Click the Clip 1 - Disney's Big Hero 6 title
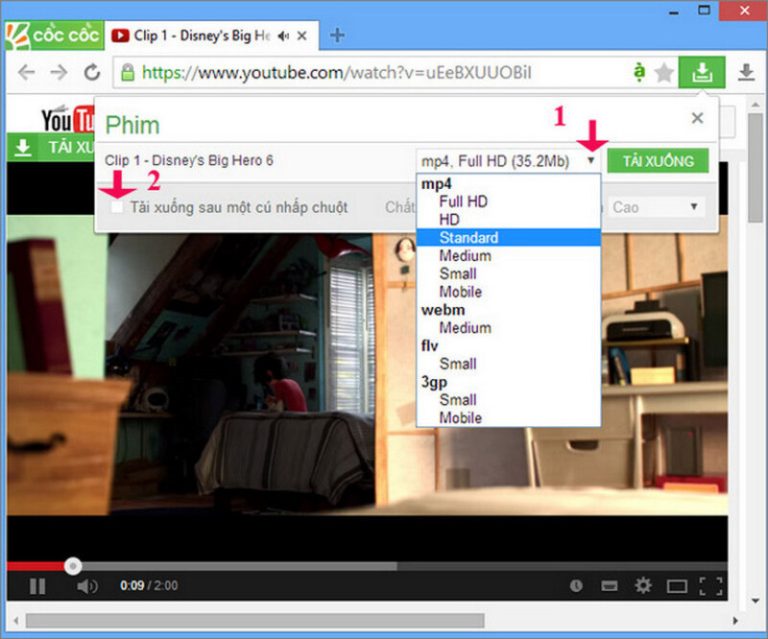This screenshot has height=639, width=768. [x=189, y=160]
